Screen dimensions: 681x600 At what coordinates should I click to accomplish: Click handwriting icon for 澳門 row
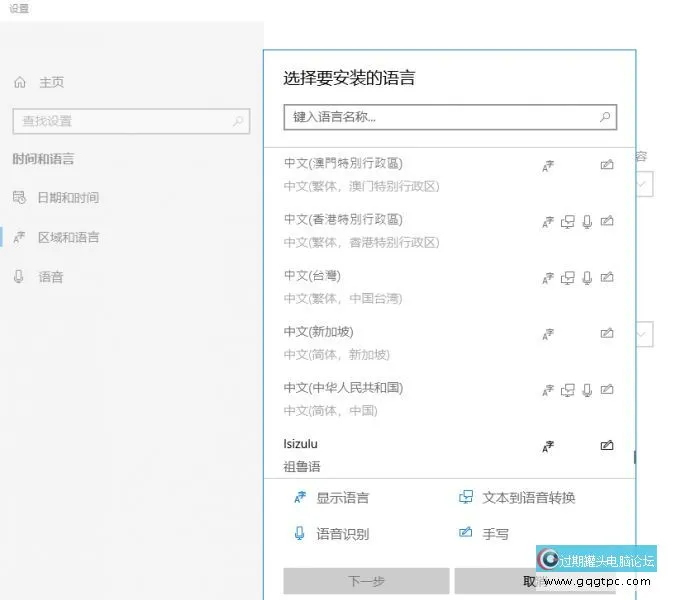tap(607, 165)
